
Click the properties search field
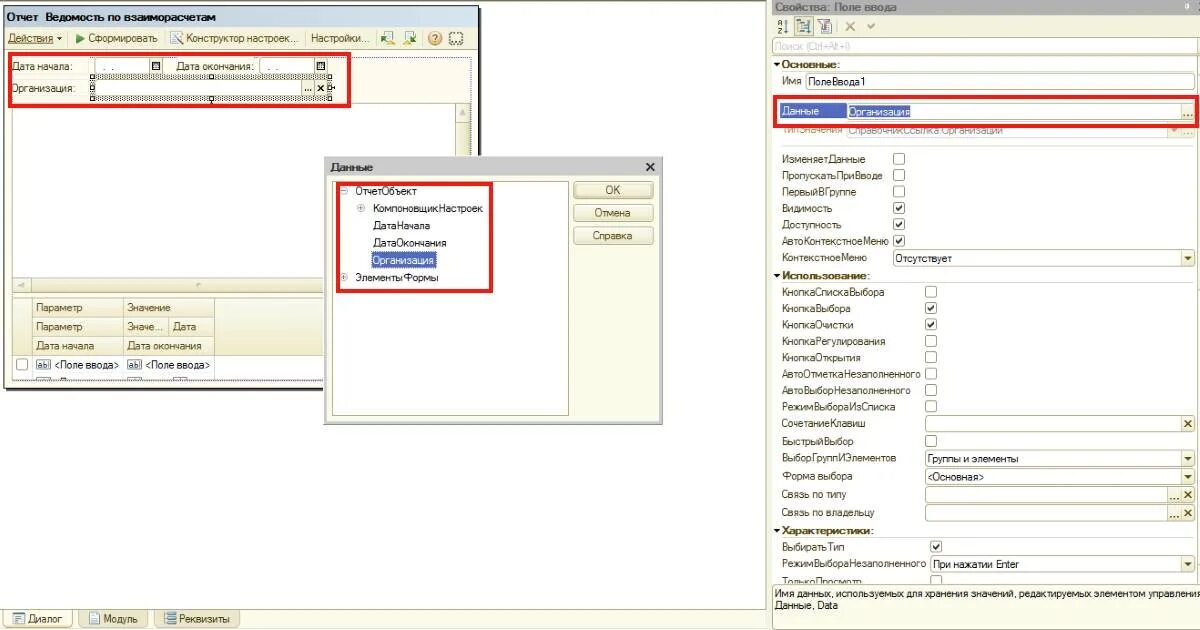tap(985, 46)
